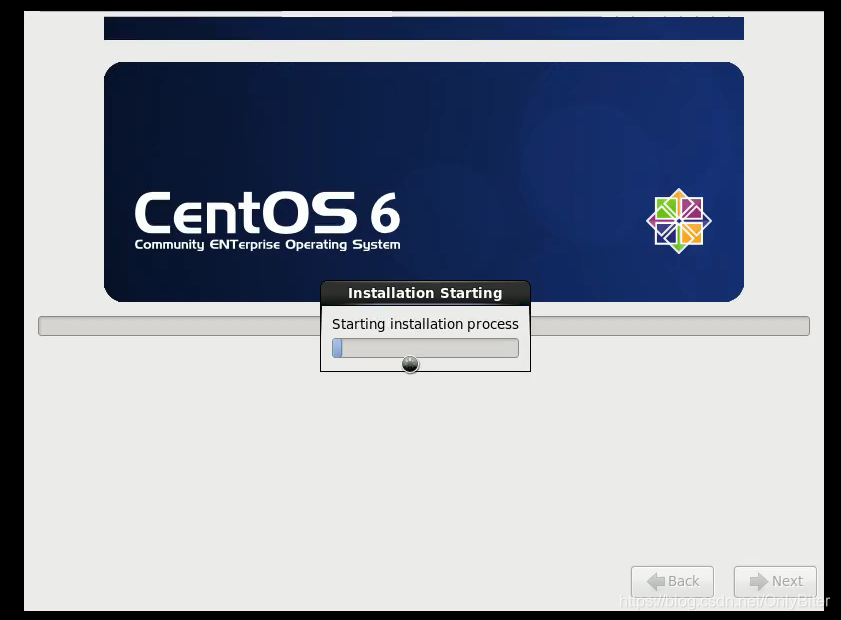Click the CentOS 6 banner title
841x620 pixels.
pos(267,213)
